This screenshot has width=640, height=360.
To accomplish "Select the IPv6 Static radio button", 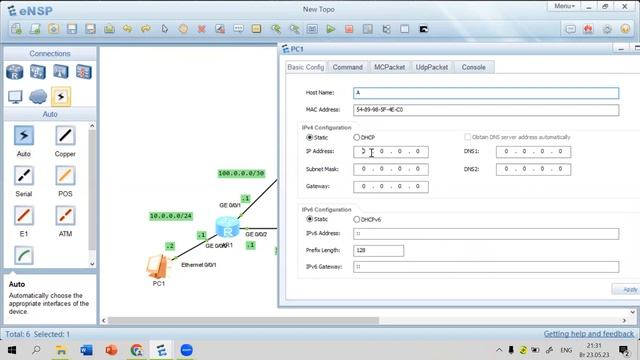I will click(x=309, y=219).
